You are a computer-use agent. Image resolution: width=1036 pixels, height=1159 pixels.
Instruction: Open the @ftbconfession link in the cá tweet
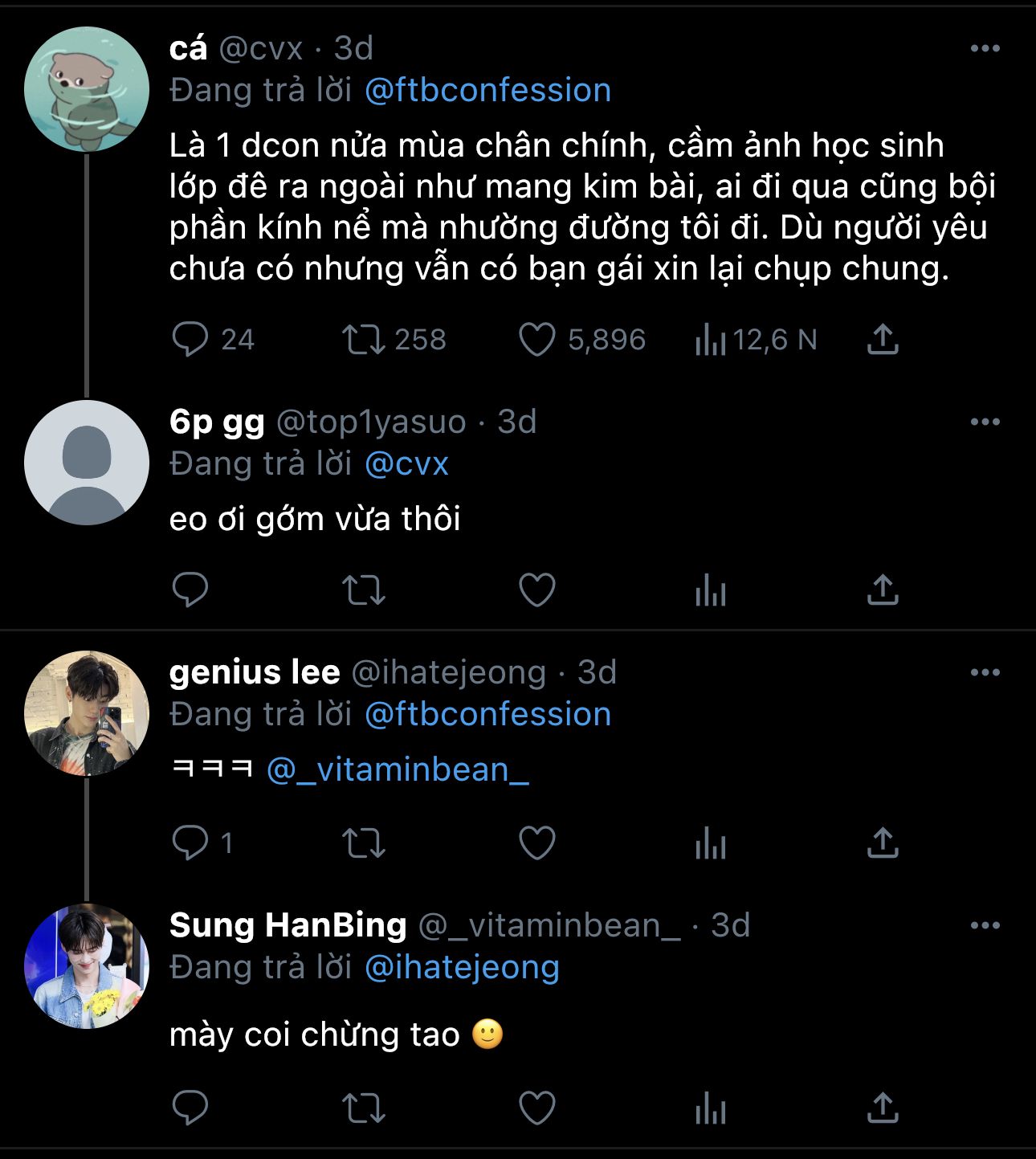[487, 90]
